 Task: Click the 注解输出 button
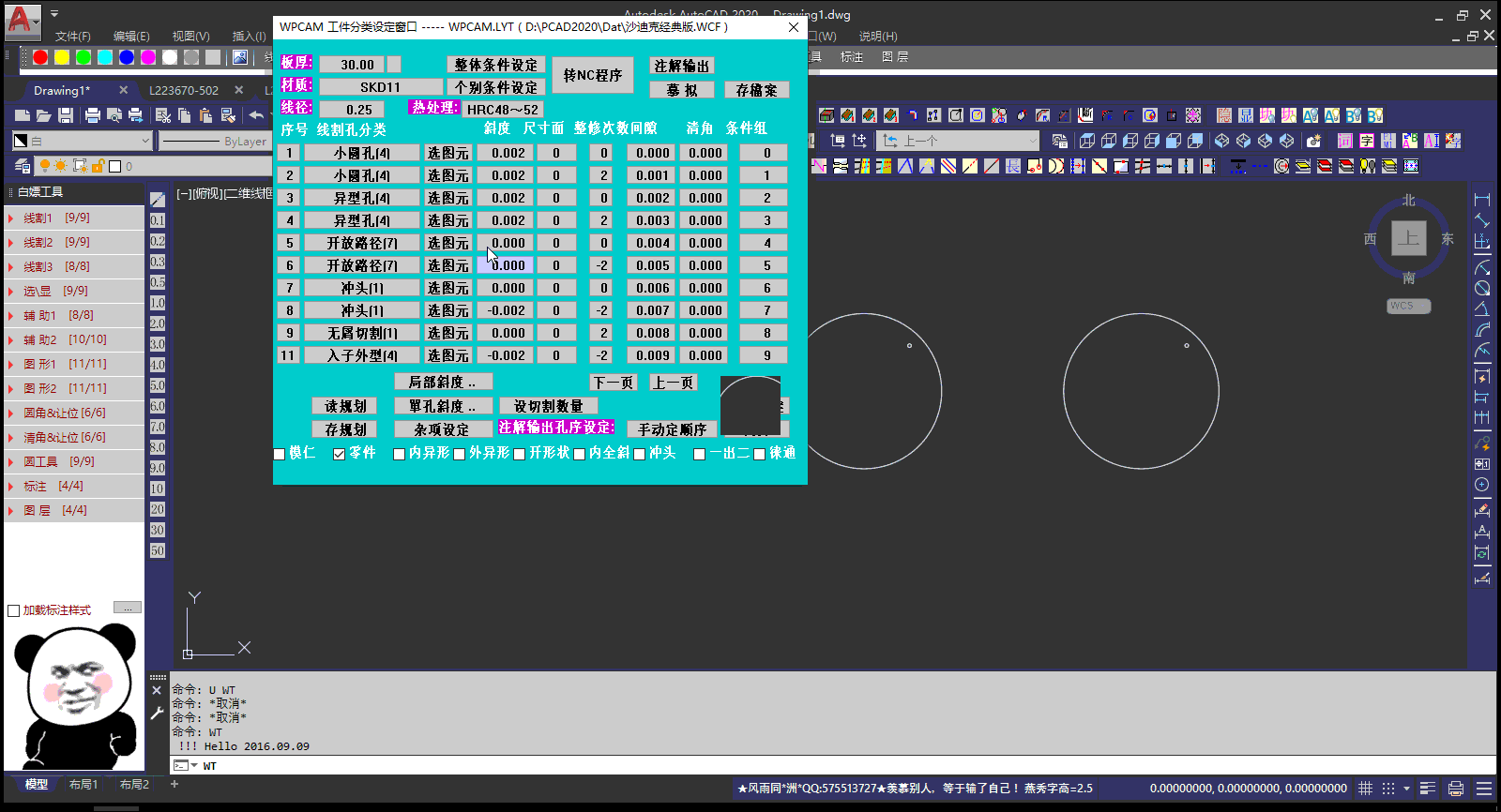pyautogui.click(x=682, y=66)
